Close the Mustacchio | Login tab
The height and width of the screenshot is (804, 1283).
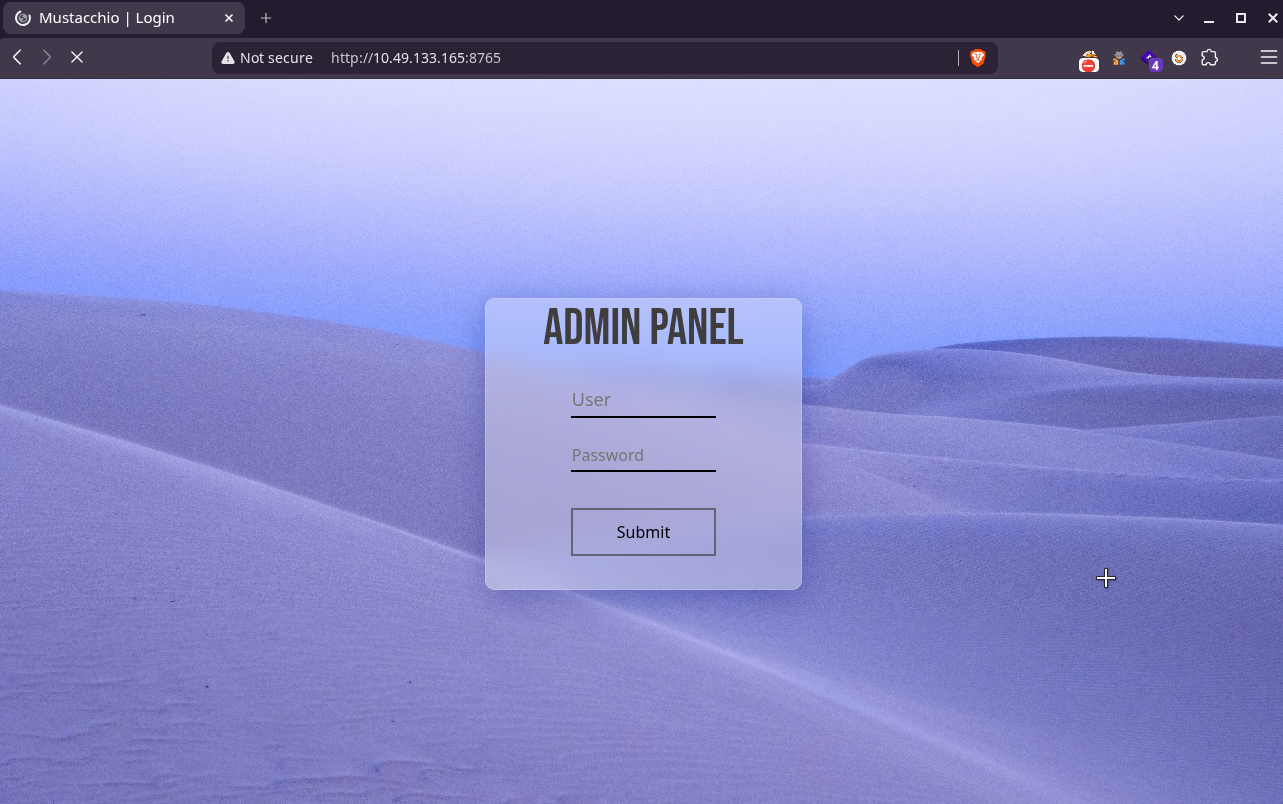pos(229,18)
